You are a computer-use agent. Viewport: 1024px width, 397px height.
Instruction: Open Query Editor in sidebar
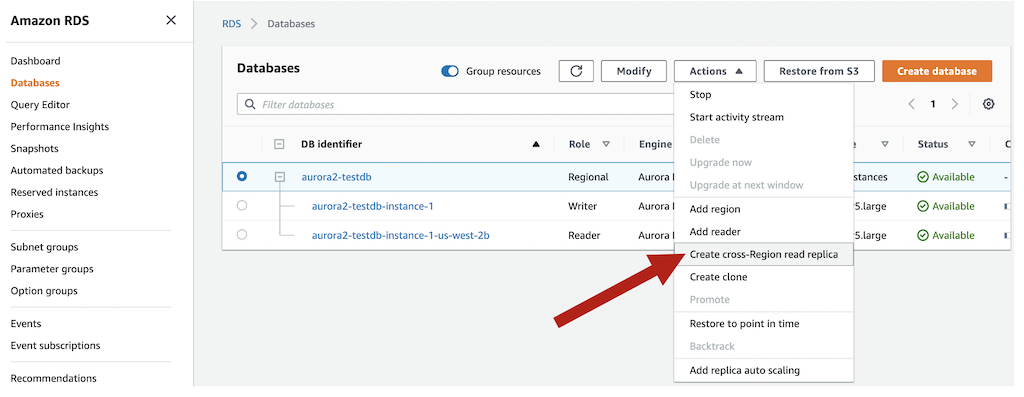[x=40, y=104]
